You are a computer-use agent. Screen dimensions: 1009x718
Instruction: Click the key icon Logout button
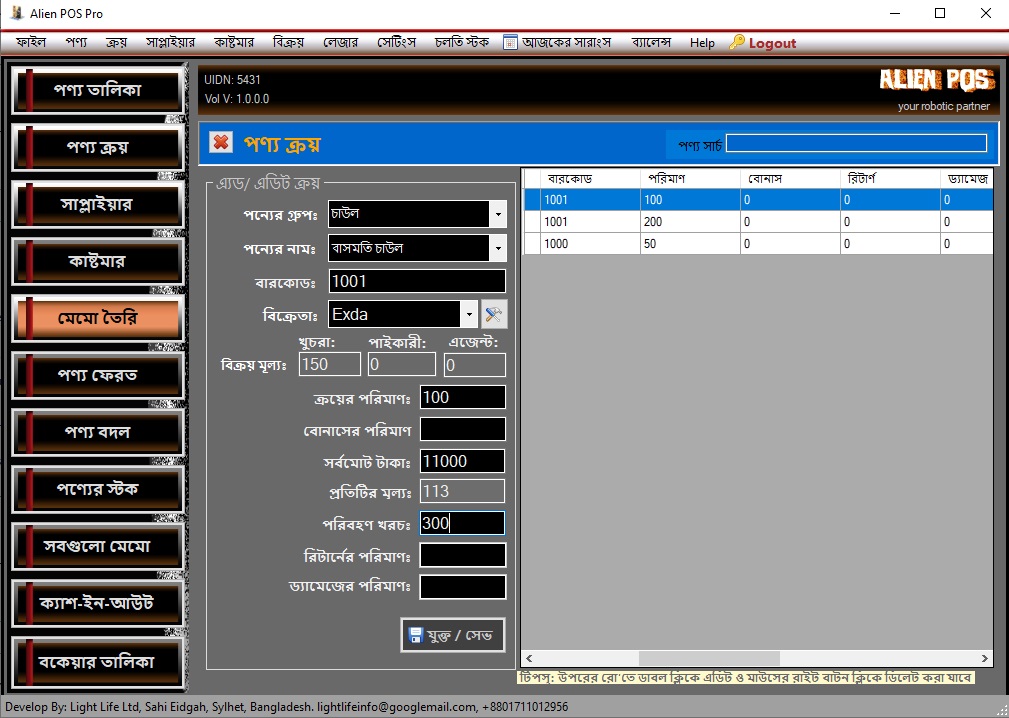pyautogui.click(x=763, y=43)
